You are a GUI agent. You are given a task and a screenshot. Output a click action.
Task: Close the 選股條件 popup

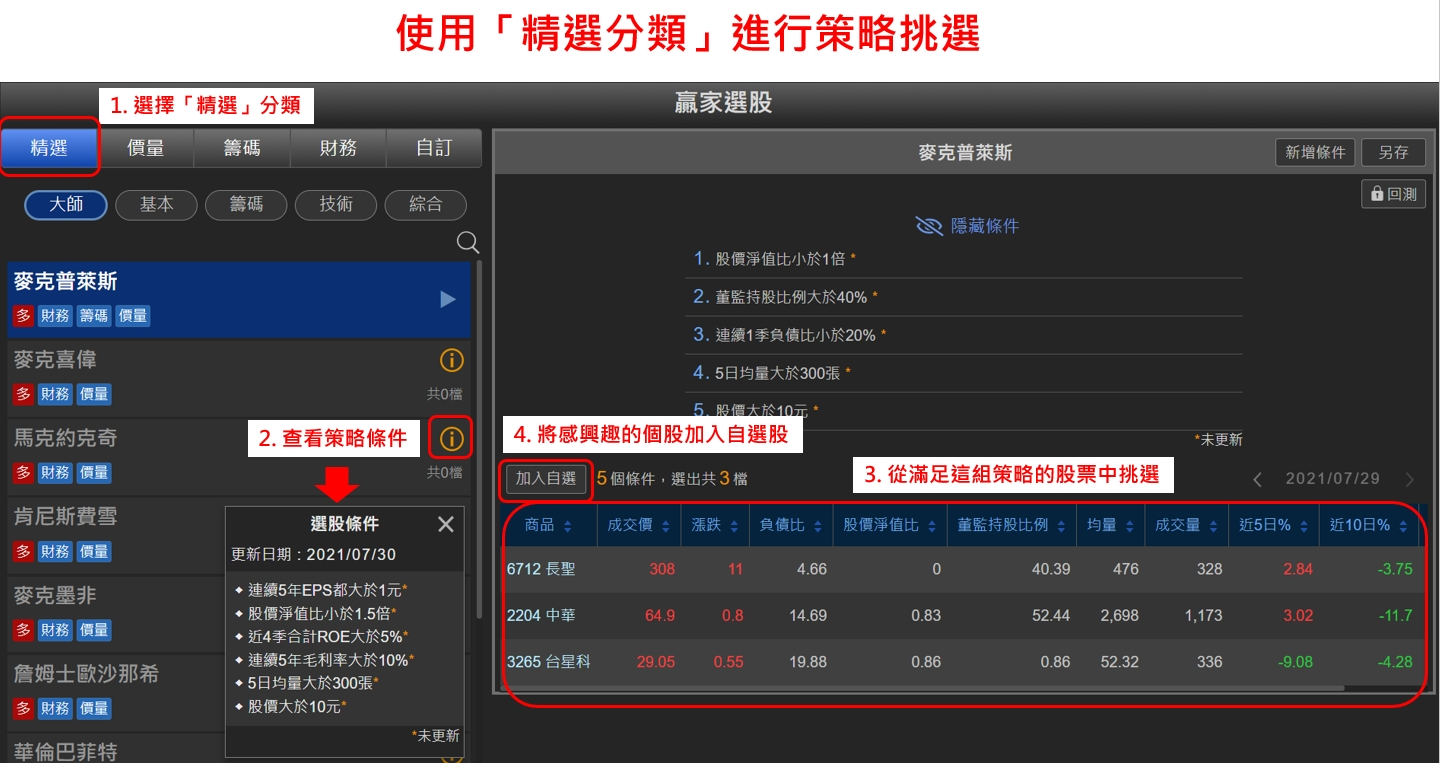click(x=446, y=524)
